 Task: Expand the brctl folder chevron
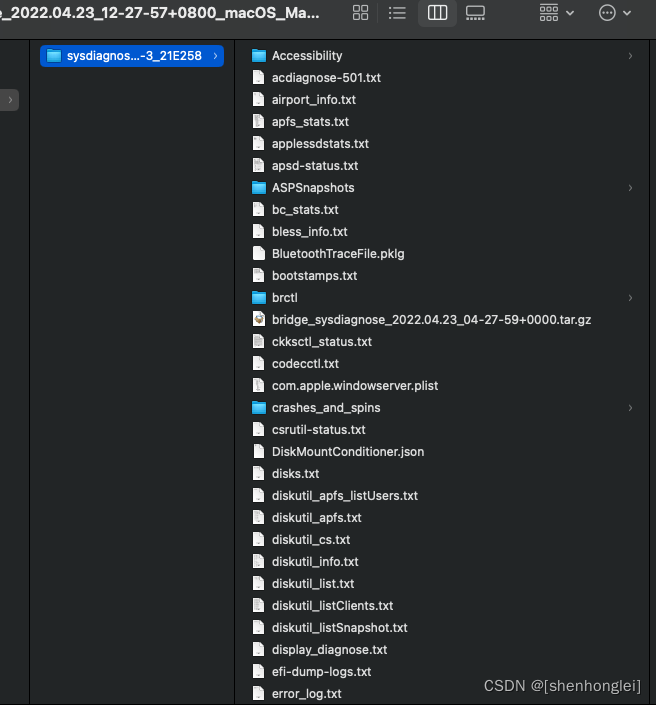pos(630,298)
